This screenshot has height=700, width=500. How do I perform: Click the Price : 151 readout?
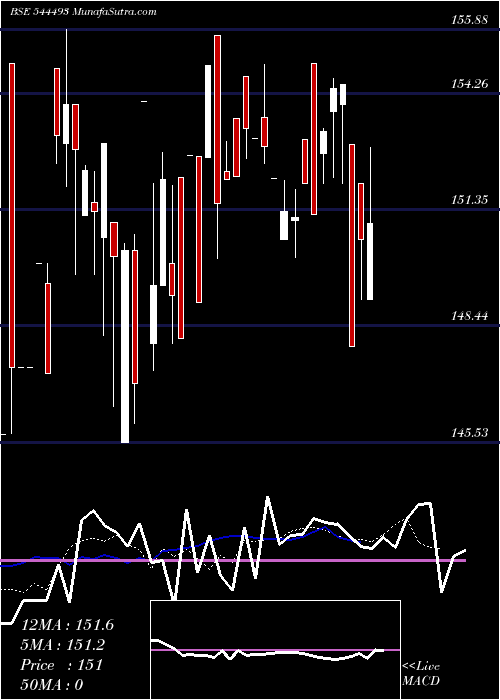click(x=62, y=665)
